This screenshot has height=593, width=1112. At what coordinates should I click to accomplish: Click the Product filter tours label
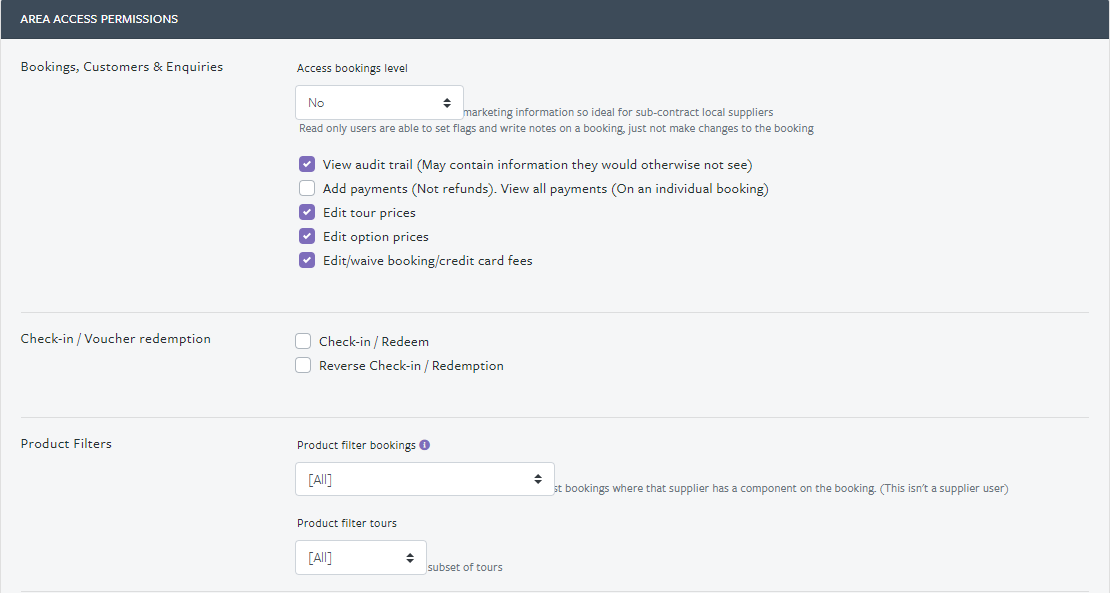coord(347,523)
